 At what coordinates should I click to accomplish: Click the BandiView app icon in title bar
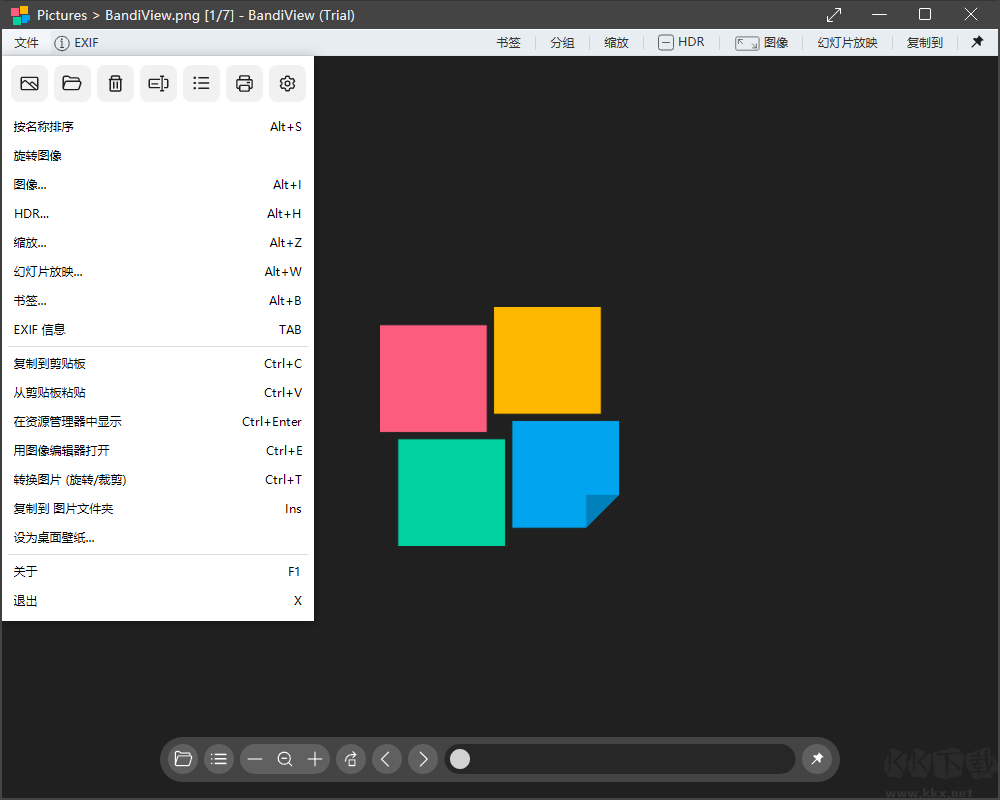coord(20,15)
